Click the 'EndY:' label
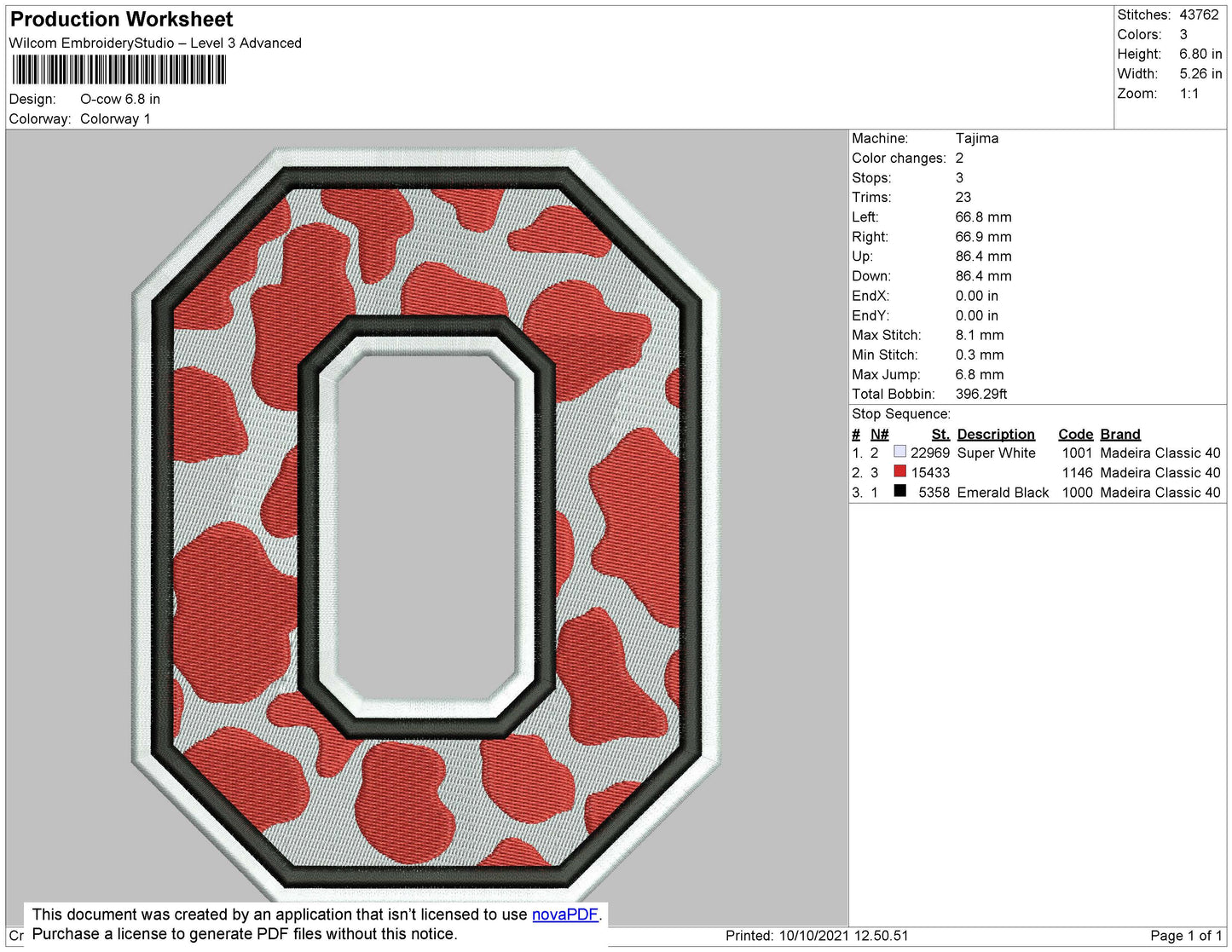Image resolution: width=1232 pixels, height=952 pixels. 870,315
